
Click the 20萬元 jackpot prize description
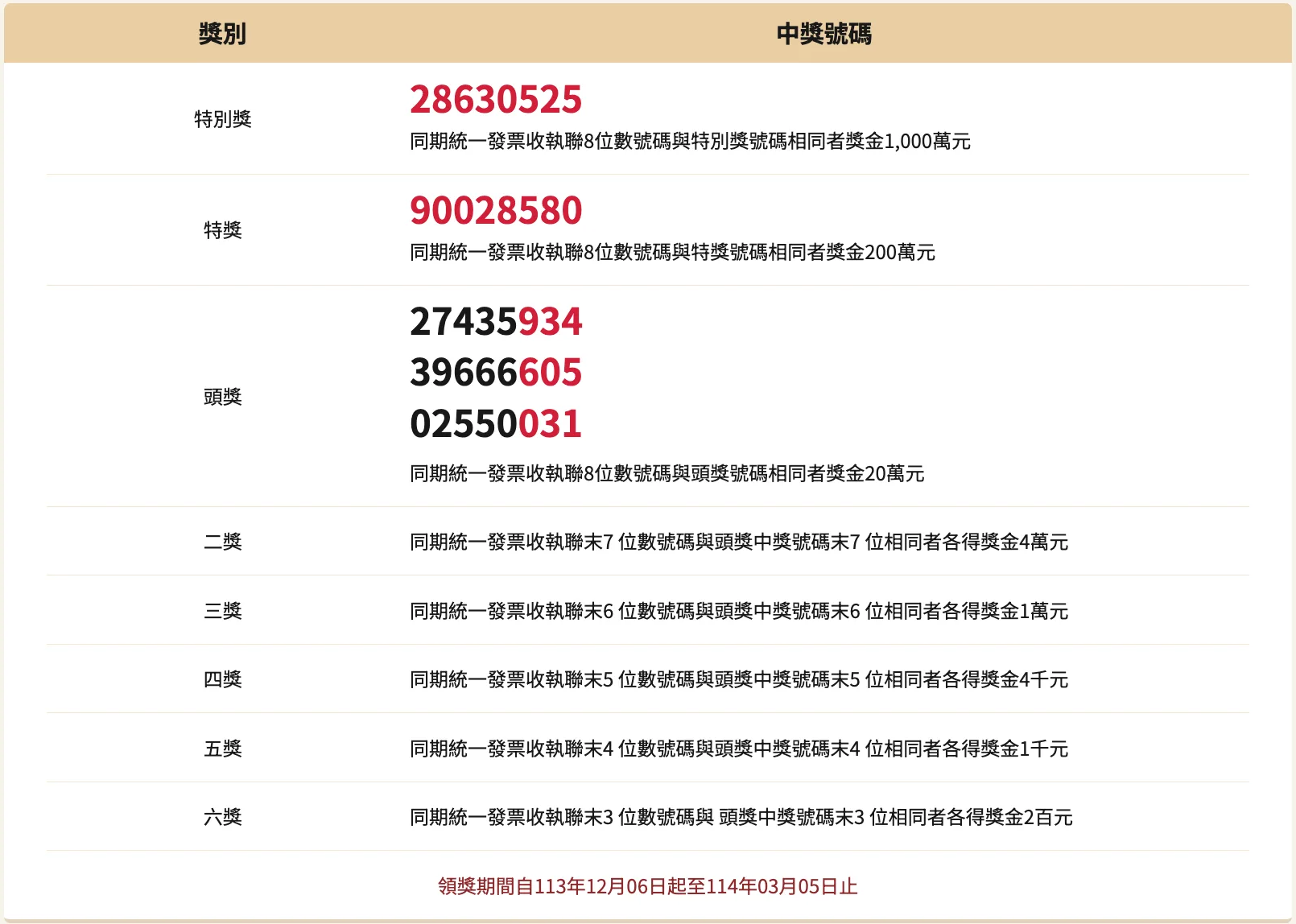pos(667,474)
